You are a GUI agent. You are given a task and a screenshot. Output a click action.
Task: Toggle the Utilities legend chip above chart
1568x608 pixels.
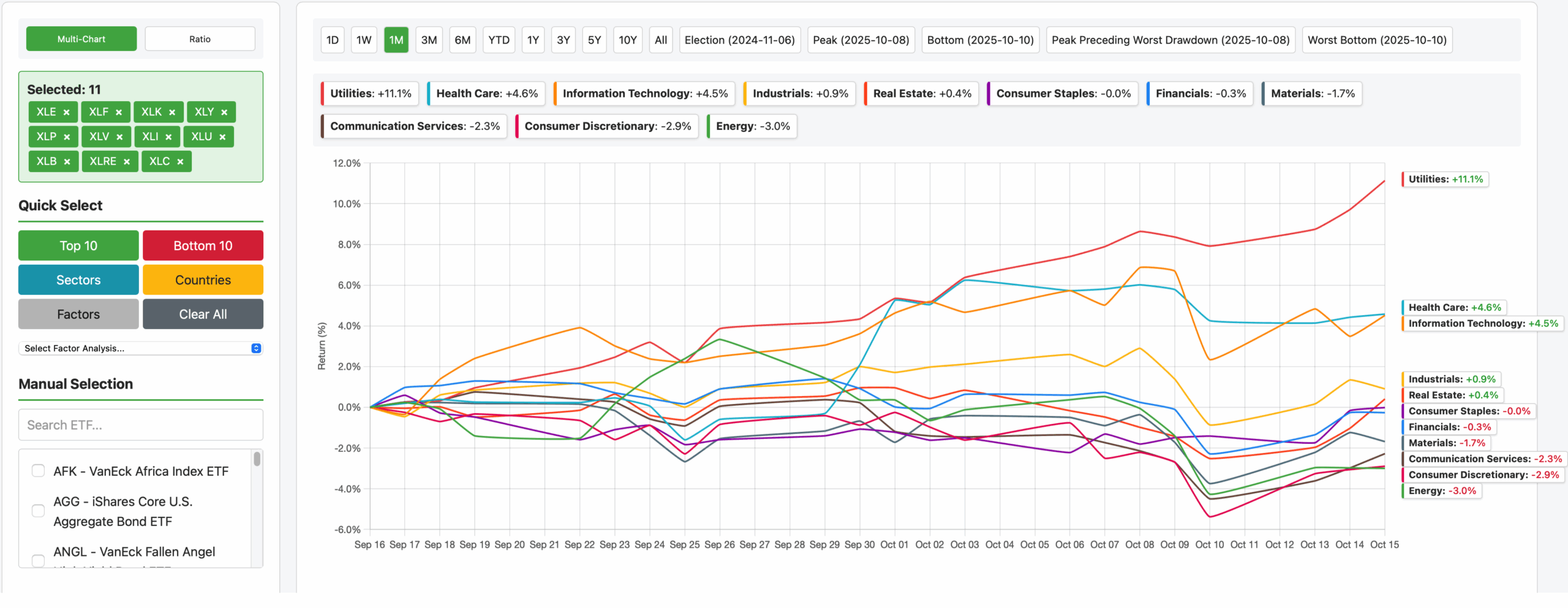(370, 94)
